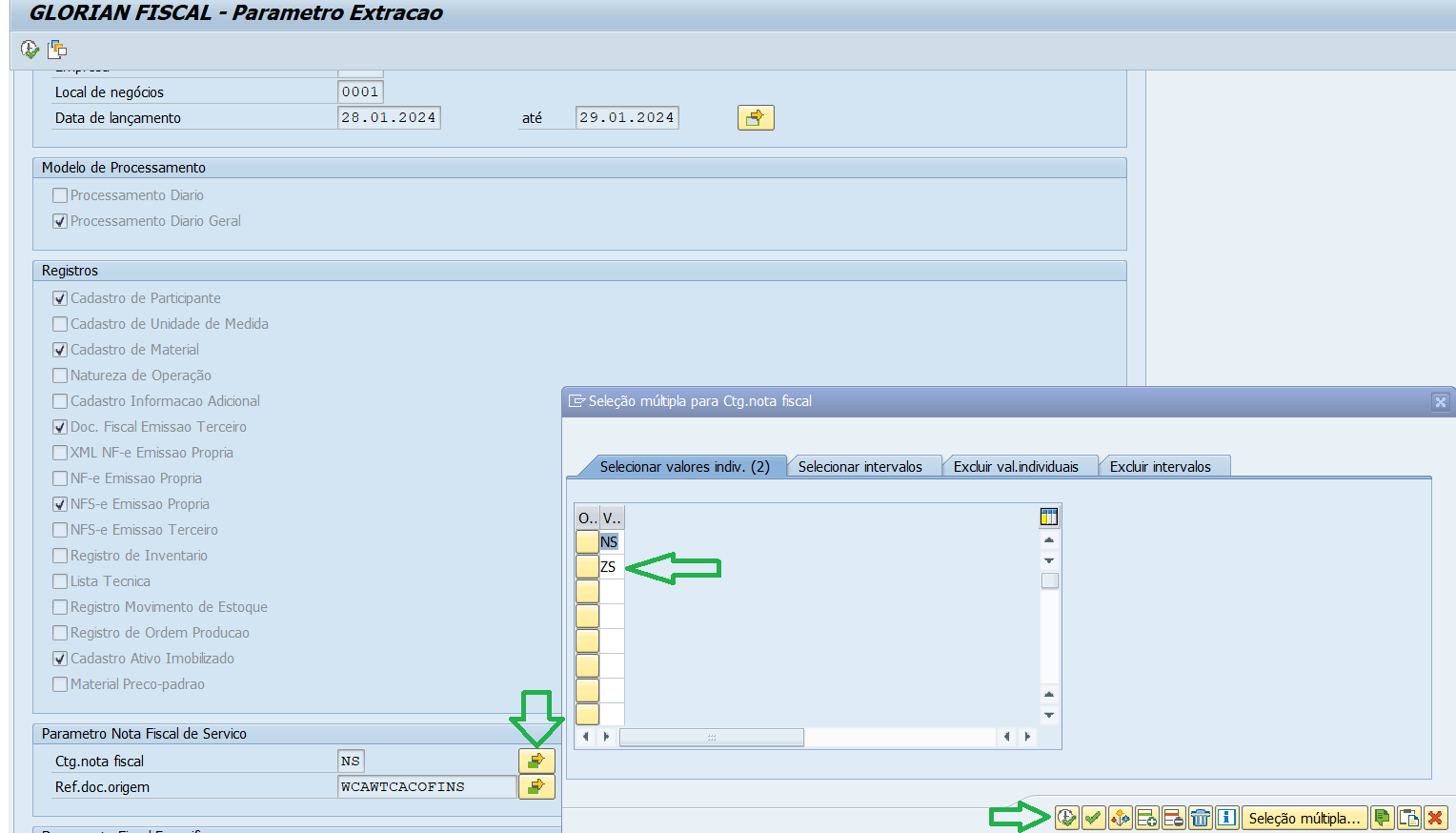The height and width of the screenshot is (833, 1456).
Task: Tick the NF-e Emissao Propria checkbox
Action: [60, 478]
